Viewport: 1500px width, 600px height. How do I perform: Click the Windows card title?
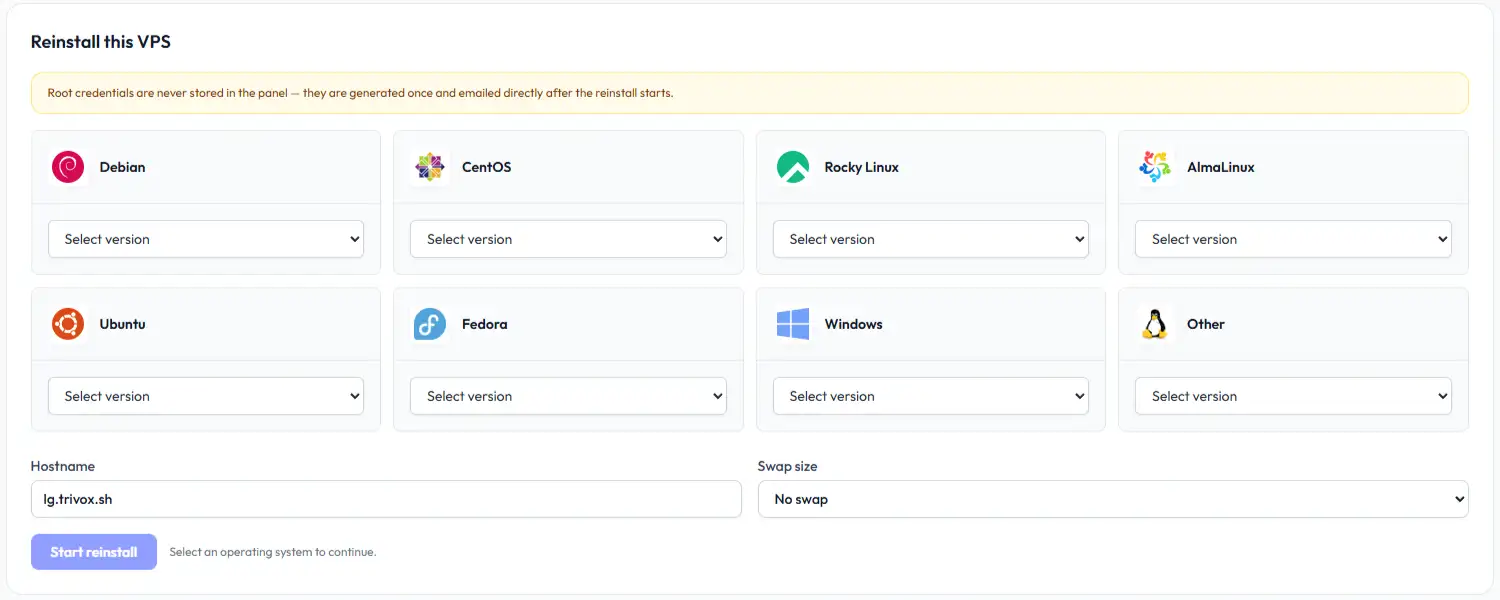pos(853,324)
